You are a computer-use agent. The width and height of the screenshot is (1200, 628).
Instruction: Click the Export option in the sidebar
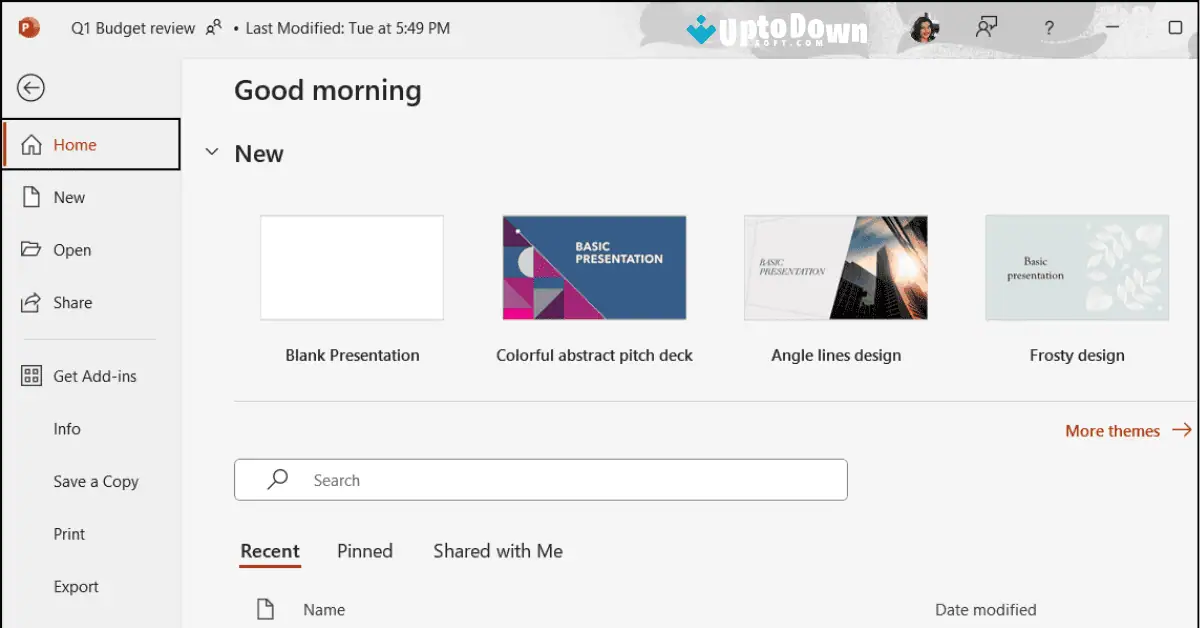76,586
